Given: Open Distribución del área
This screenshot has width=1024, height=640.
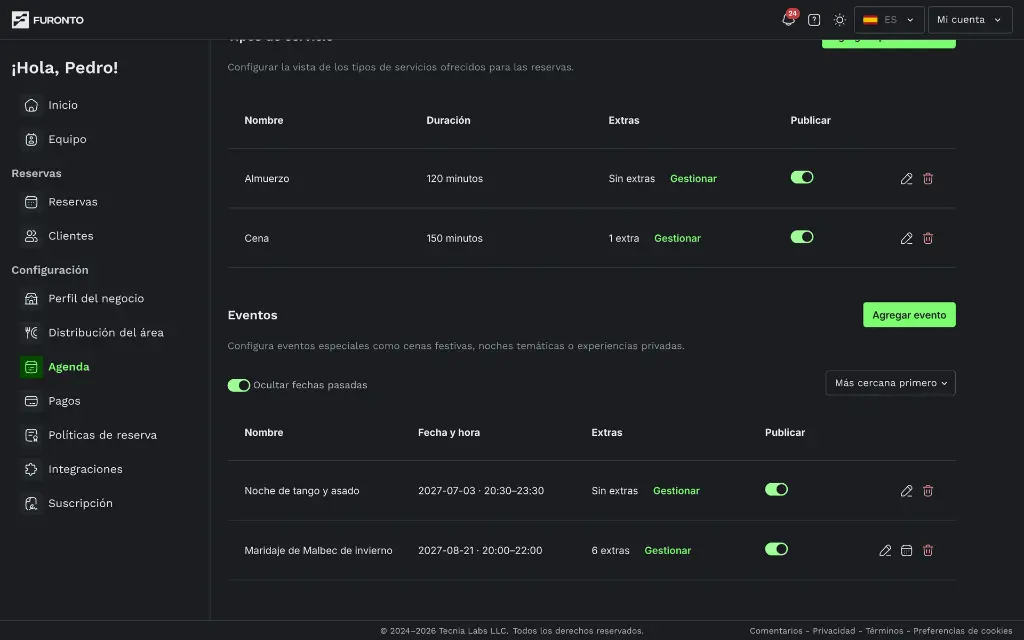Looking at the screenshot, I should tap(106, 332).
